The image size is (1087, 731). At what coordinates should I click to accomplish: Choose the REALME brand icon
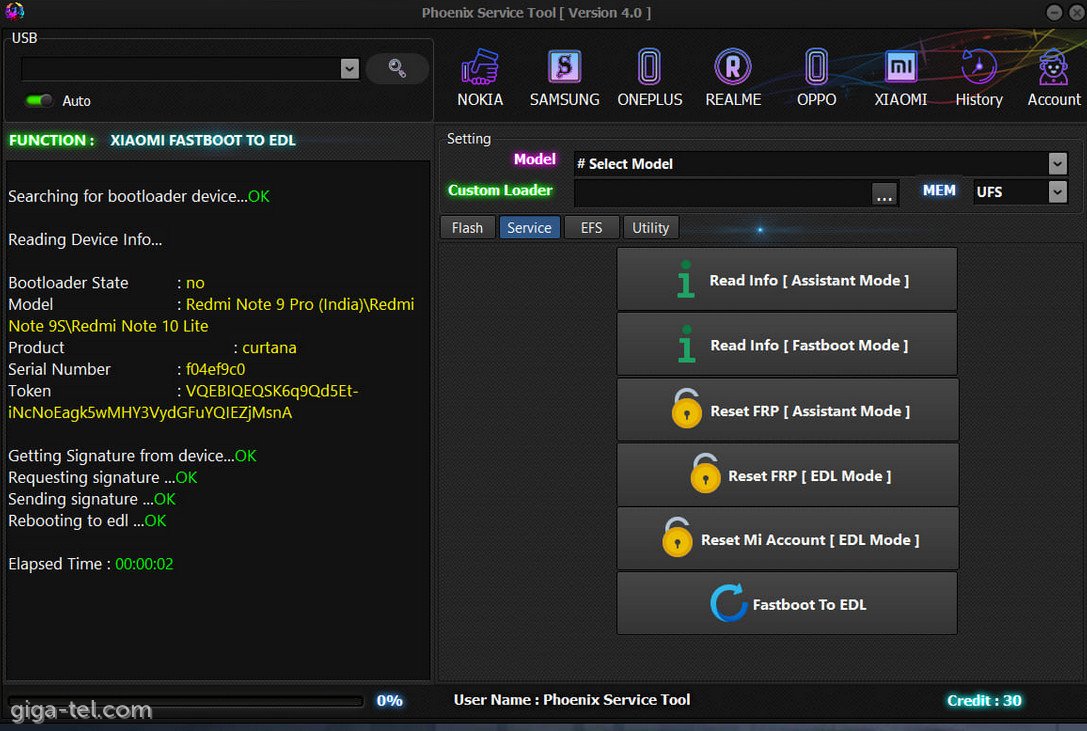[x=733, y=78]
